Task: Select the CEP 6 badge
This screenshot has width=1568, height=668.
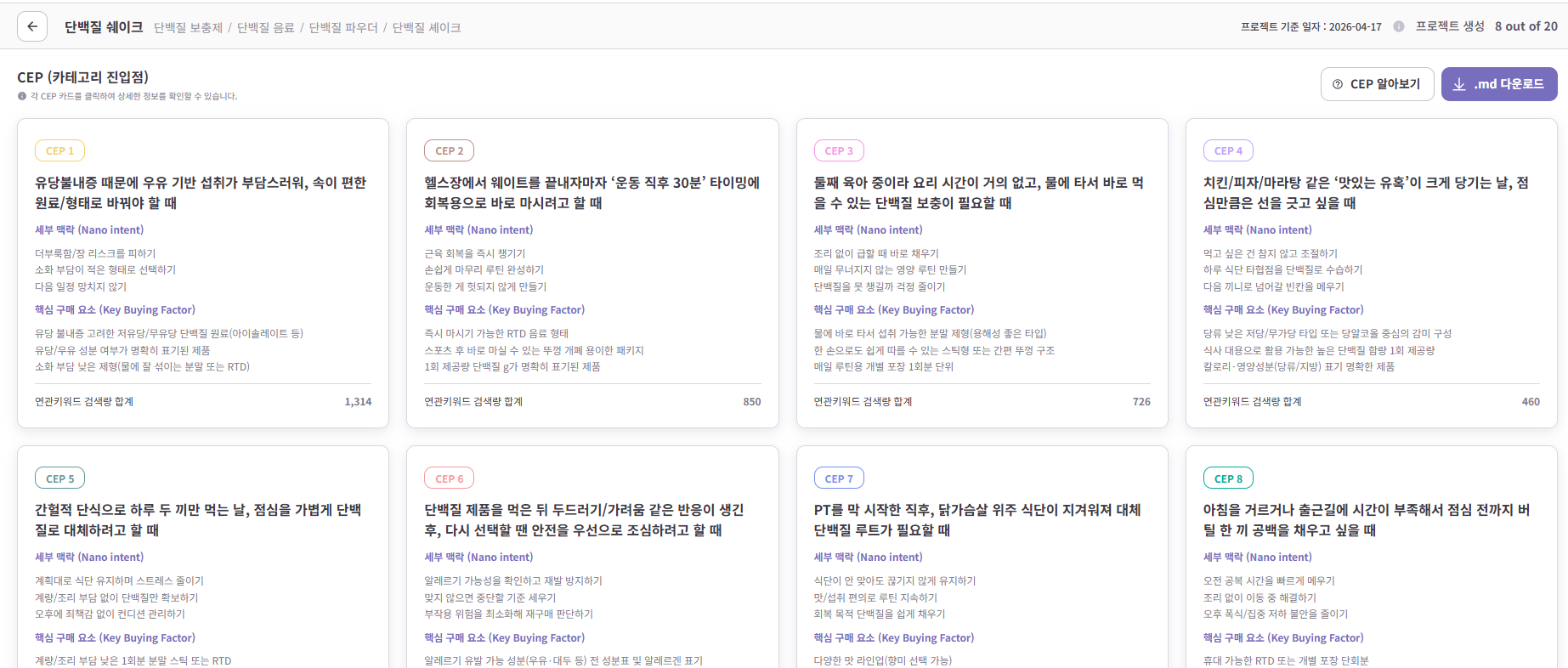Action: [450, 478]
